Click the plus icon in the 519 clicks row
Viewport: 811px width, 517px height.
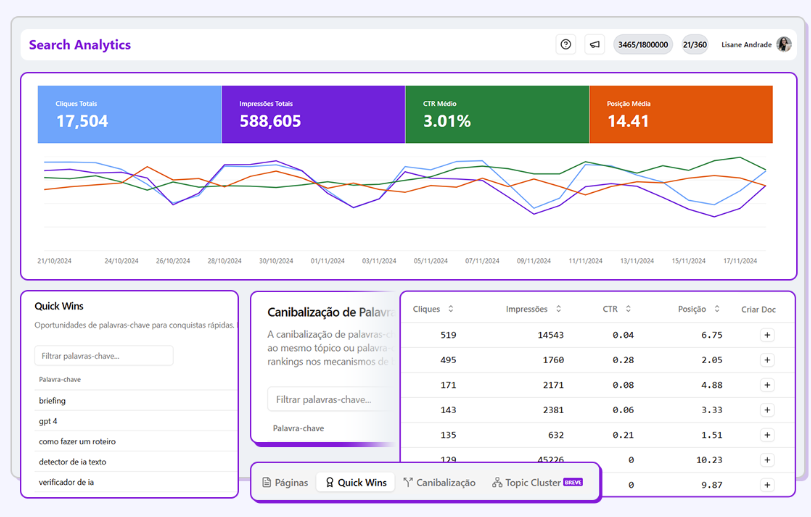[767, 335]
